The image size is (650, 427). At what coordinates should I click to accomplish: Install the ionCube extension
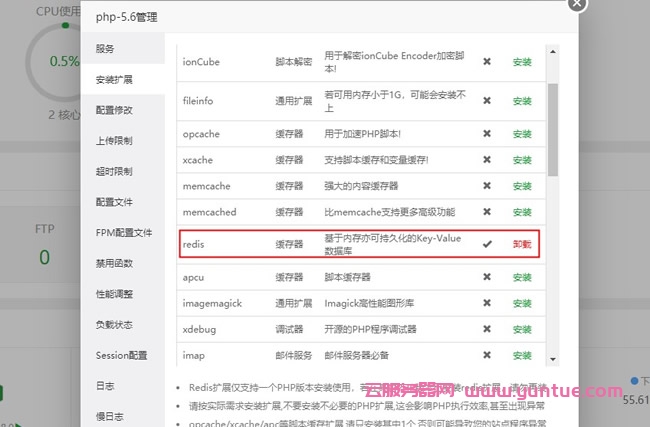coord(522,62)
